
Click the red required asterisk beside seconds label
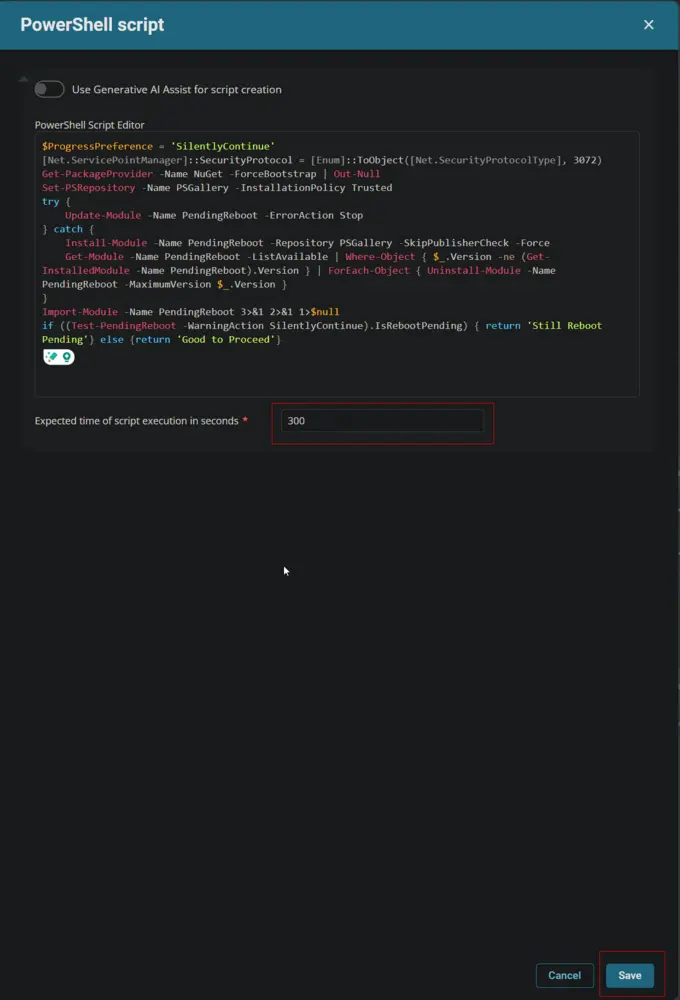coord(245,420)
